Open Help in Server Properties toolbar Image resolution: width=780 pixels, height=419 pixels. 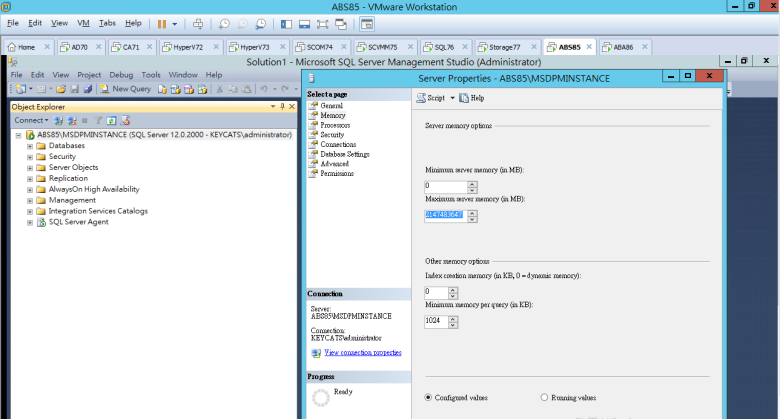pyautogui.click(x=472, y=98)
